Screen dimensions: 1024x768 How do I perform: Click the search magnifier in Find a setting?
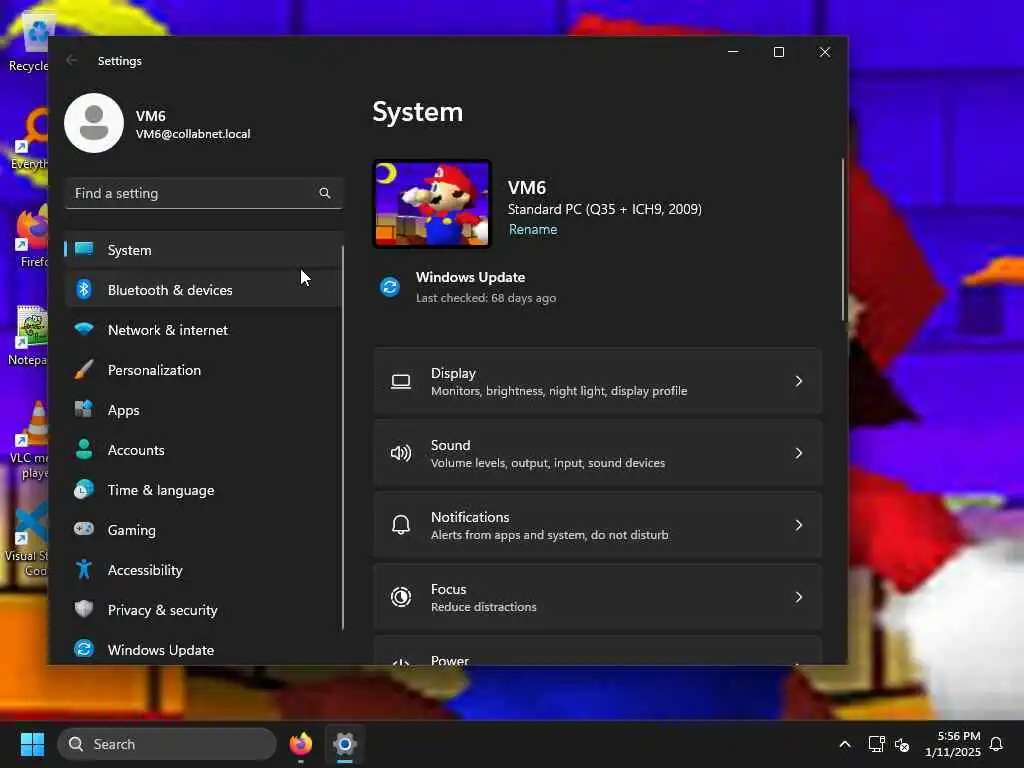(325, 193)
